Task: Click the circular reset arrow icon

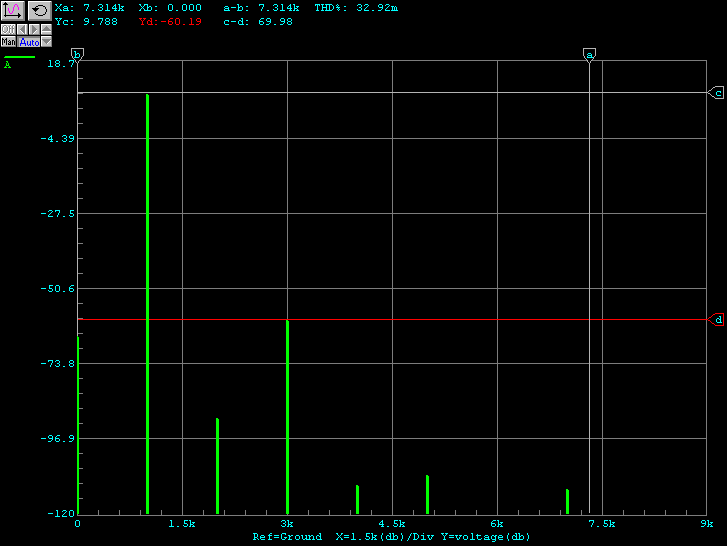Action: [39, 10]
